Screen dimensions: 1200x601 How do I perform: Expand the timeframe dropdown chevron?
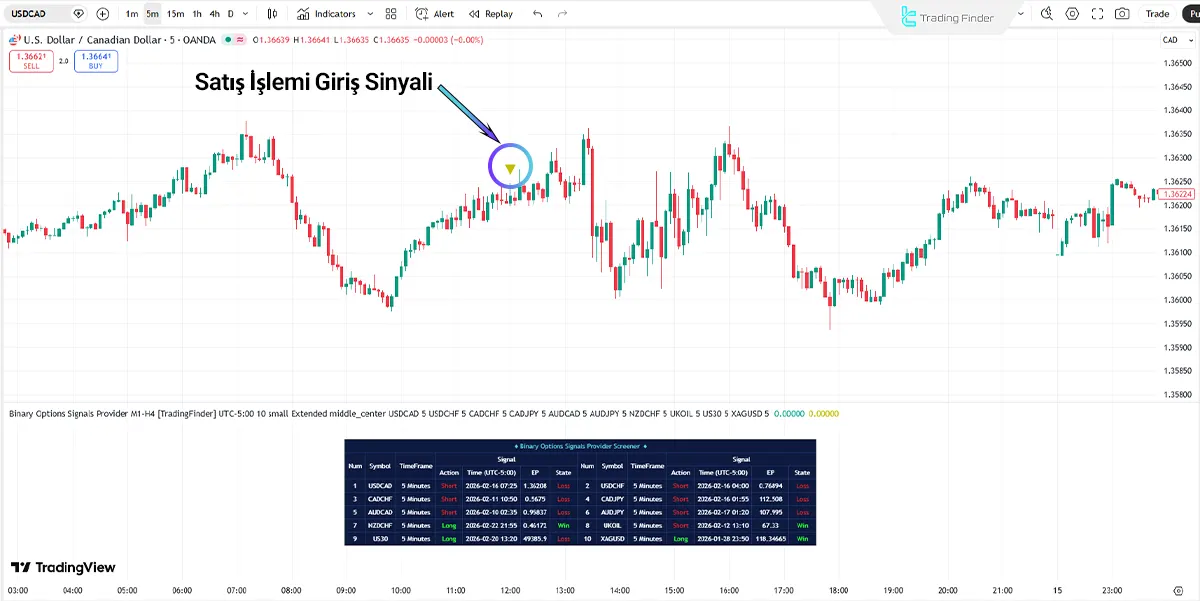click(x=244, y=13)
